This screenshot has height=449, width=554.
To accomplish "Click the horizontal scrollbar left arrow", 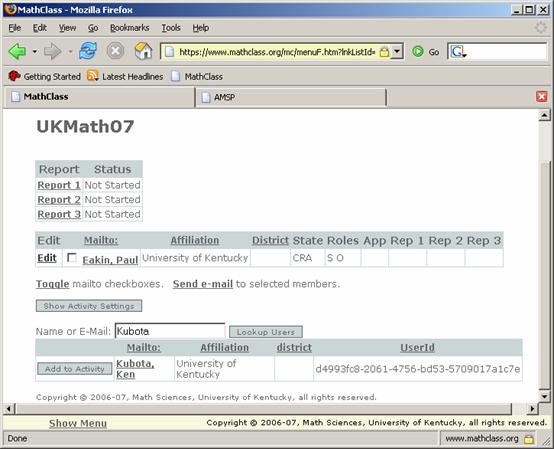I will pyautogui.click(x=8, y=409).
